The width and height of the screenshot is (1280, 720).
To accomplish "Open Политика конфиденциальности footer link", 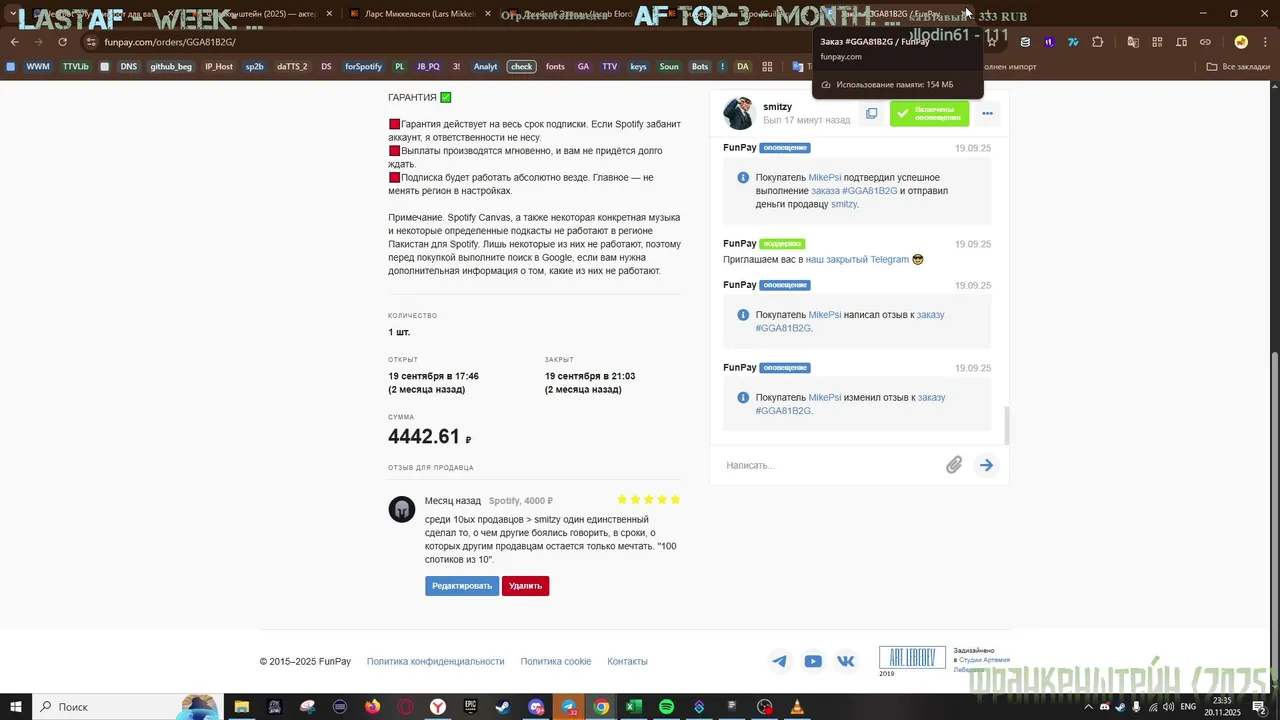I will 435,661.
